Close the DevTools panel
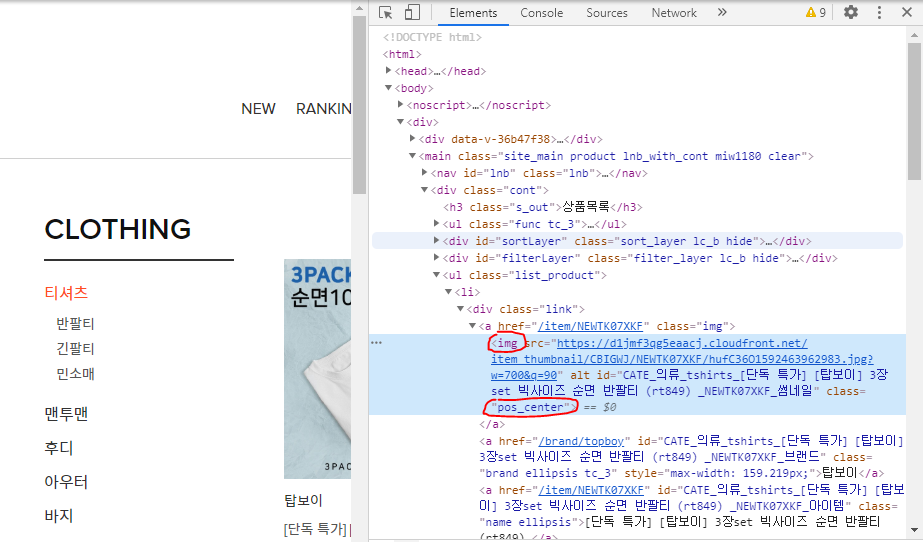The image size is (923, 542). 907,12
